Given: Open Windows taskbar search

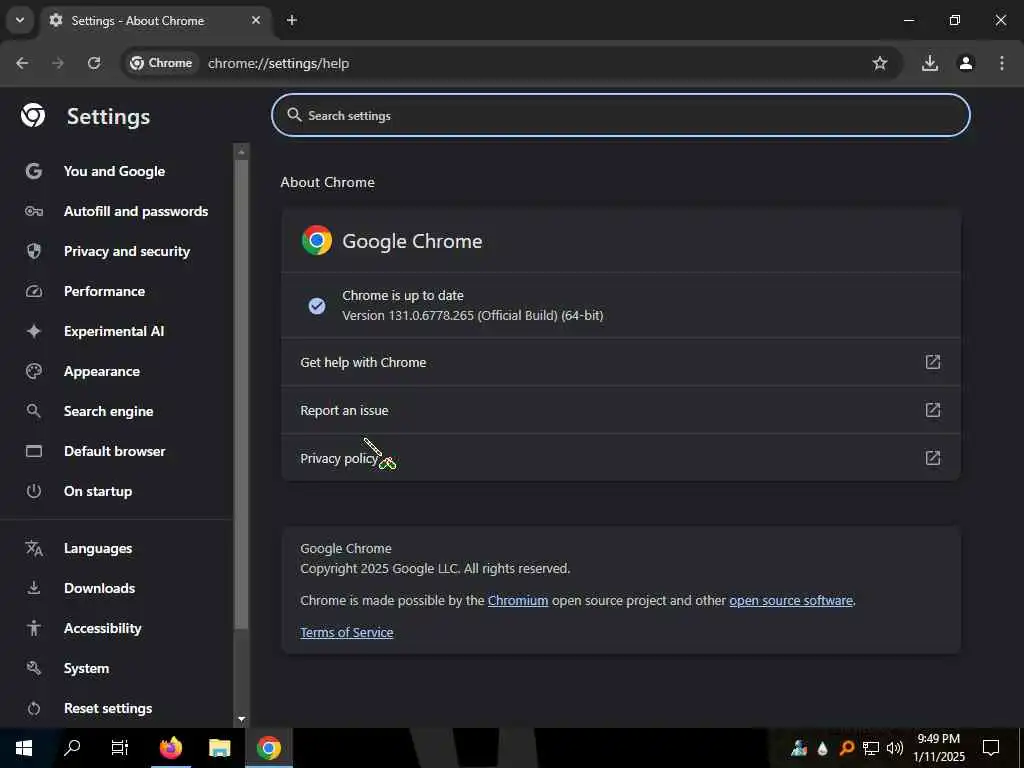Looking at the screenshot, I should tap(72, 748).
